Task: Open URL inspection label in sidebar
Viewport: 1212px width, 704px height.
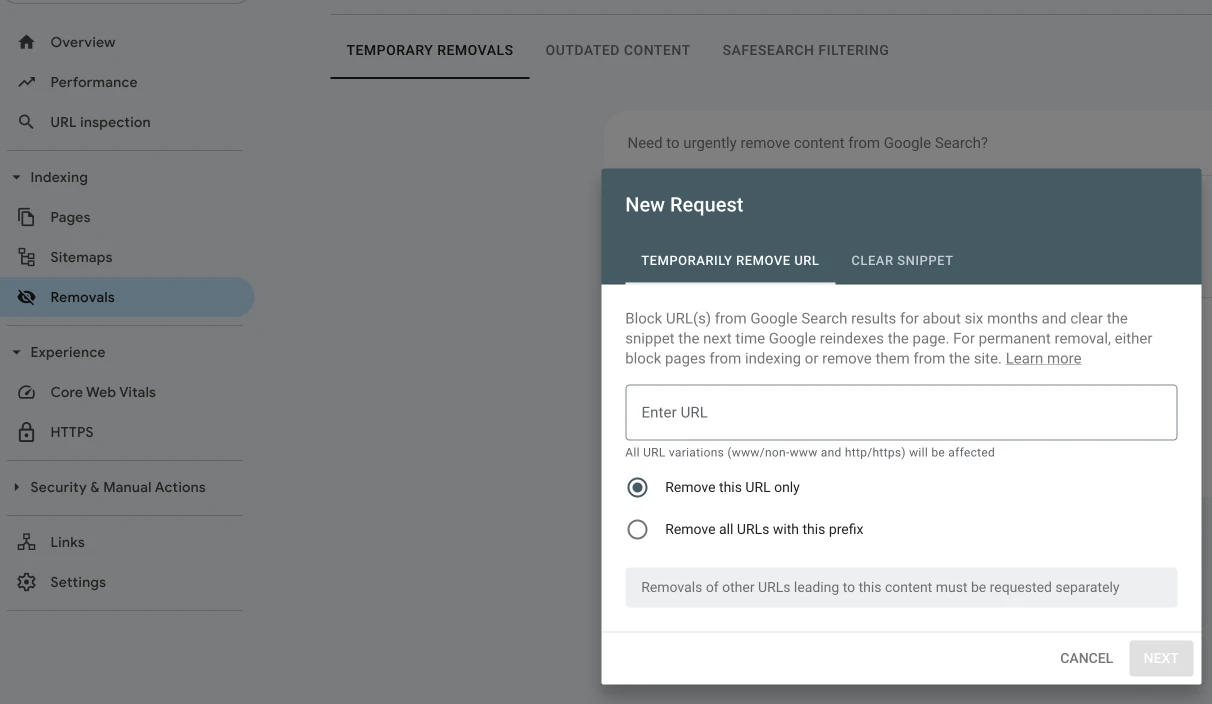Action: click(x=100, y=122)
